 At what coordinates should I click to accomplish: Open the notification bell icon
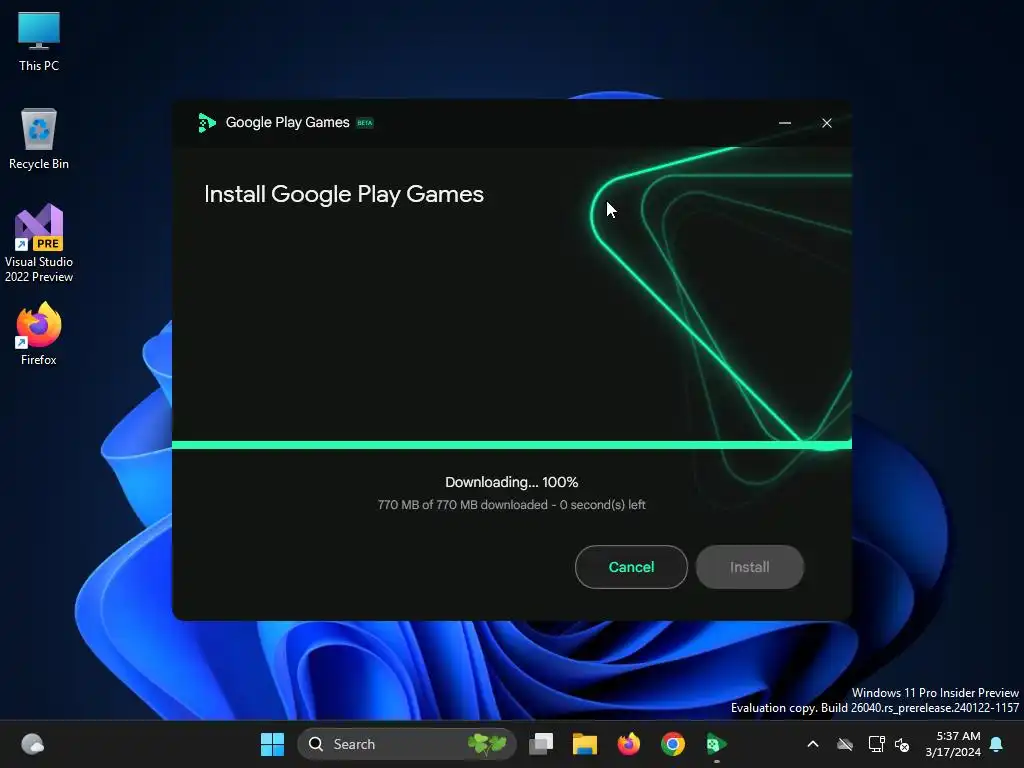(997, 744)
